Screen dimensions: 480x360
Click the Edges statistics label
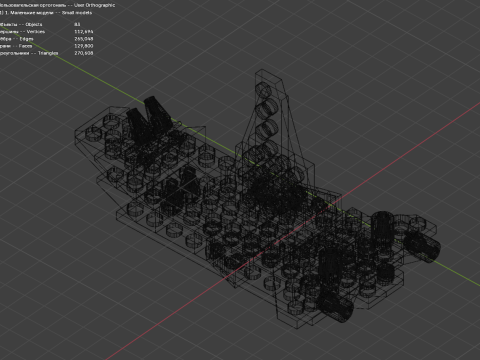(17, 39)
